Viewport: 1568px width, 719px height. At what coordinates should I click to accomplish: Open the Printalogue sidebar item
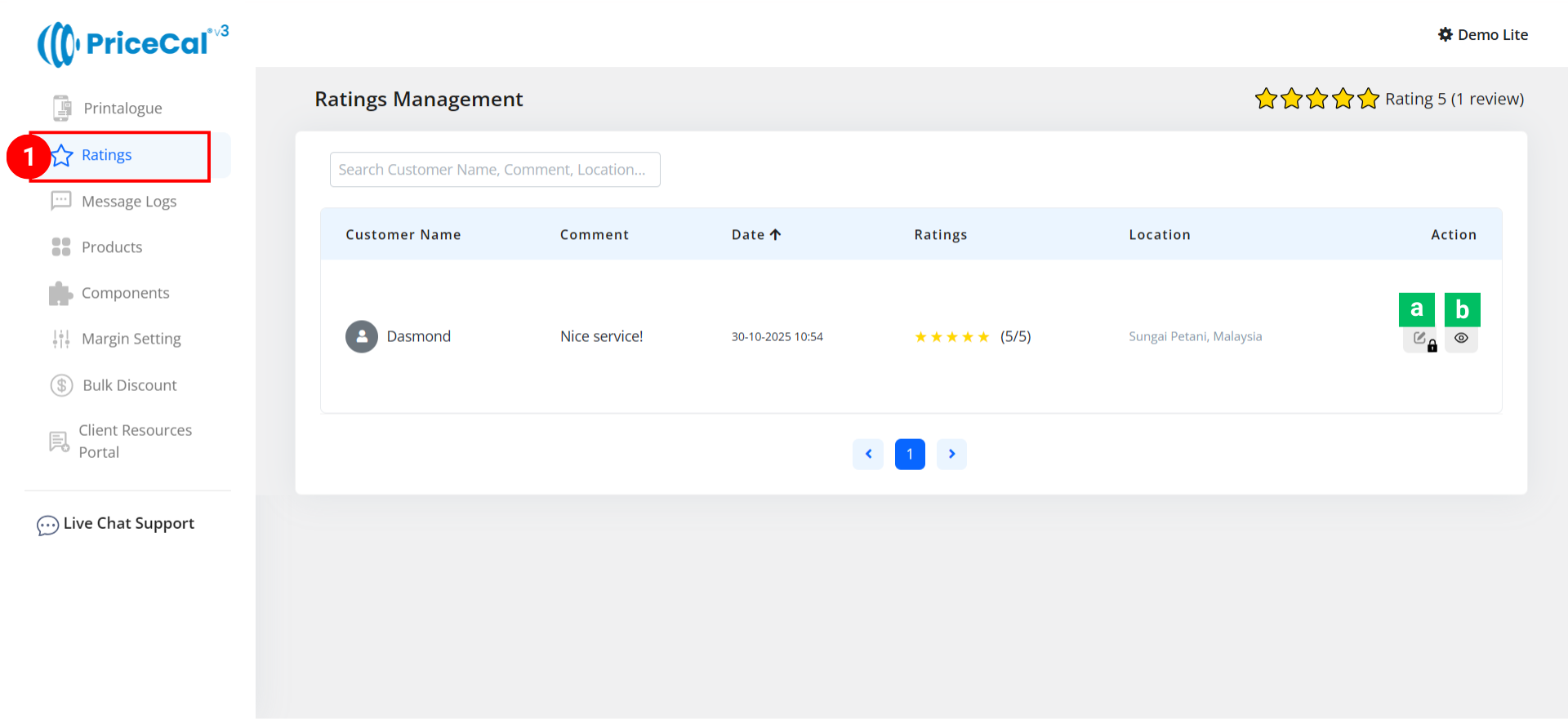coord(122,109)
